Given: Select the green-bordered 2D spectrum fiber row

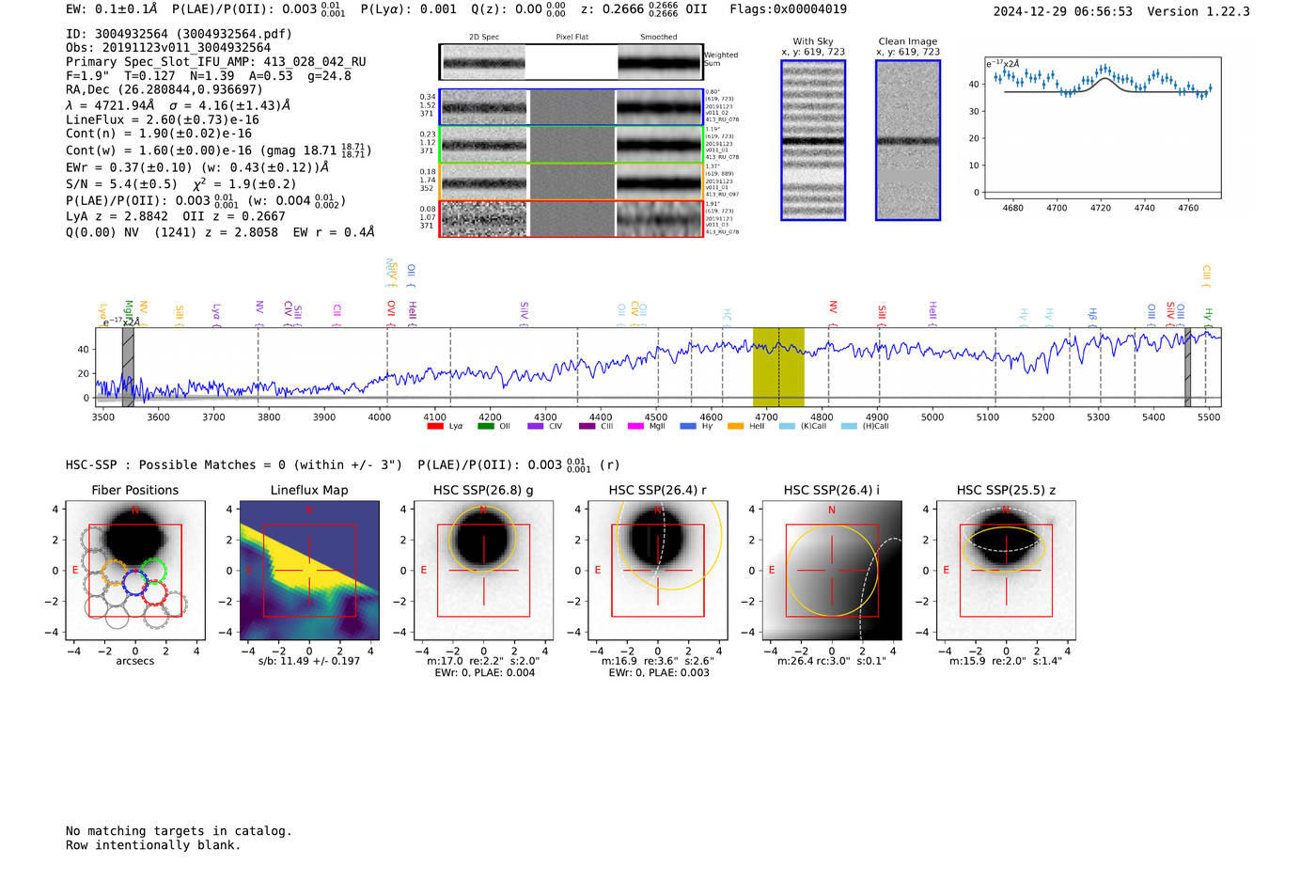Looking at the screenshot, I should (x=571, y=145).
